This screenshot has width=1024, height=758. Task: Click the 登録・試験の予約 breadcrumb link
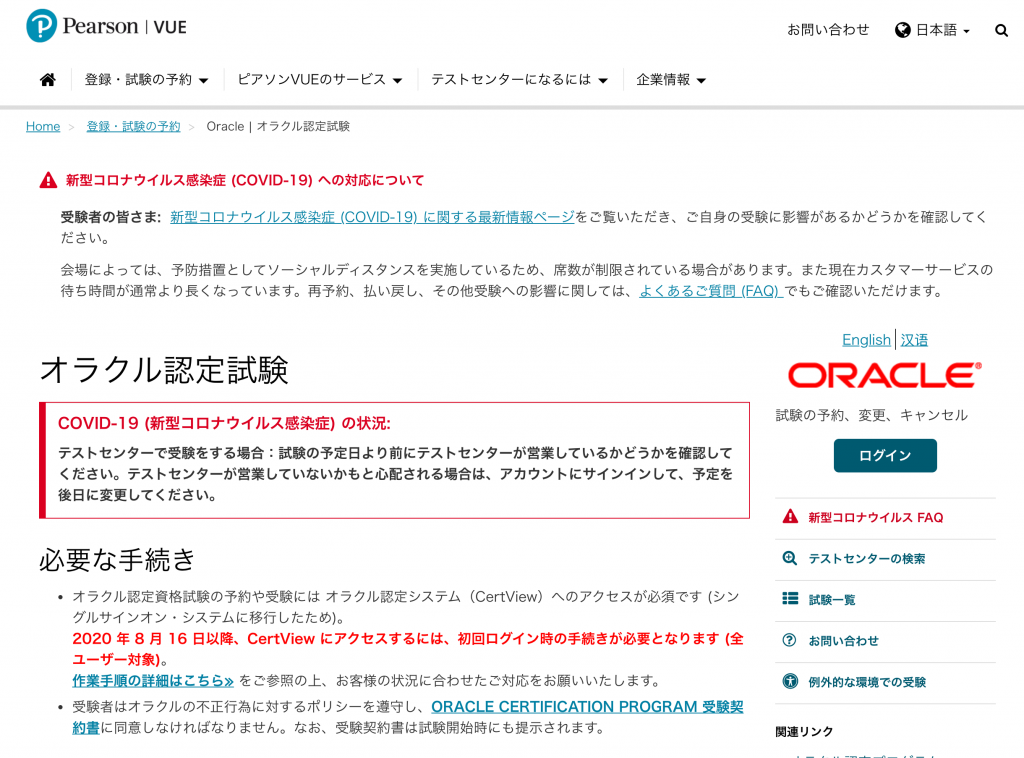(133, 127)
